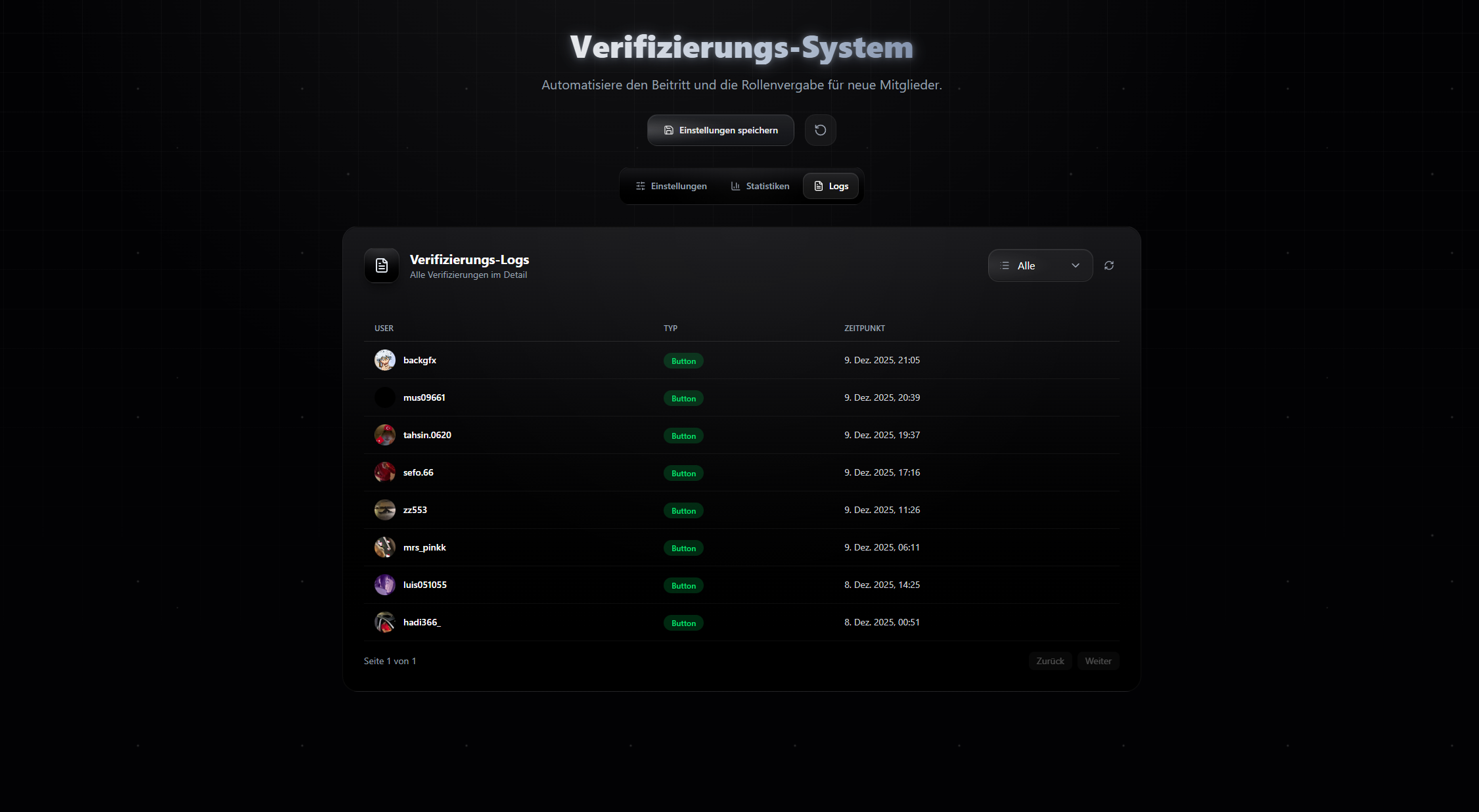Click the Weiter pagination button

tap(1098, 661)
